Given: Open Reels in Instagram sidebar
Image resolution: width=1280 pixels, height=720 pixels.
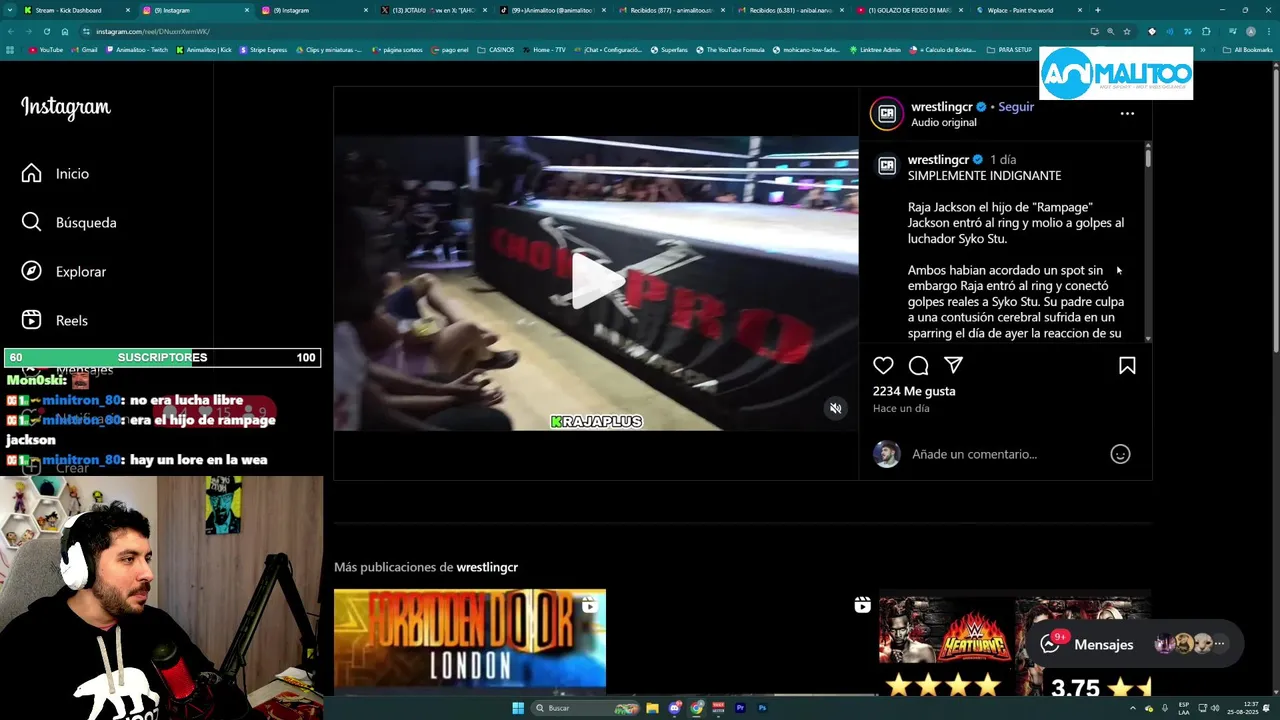Looking at the screenshot, I should (54, 321).
